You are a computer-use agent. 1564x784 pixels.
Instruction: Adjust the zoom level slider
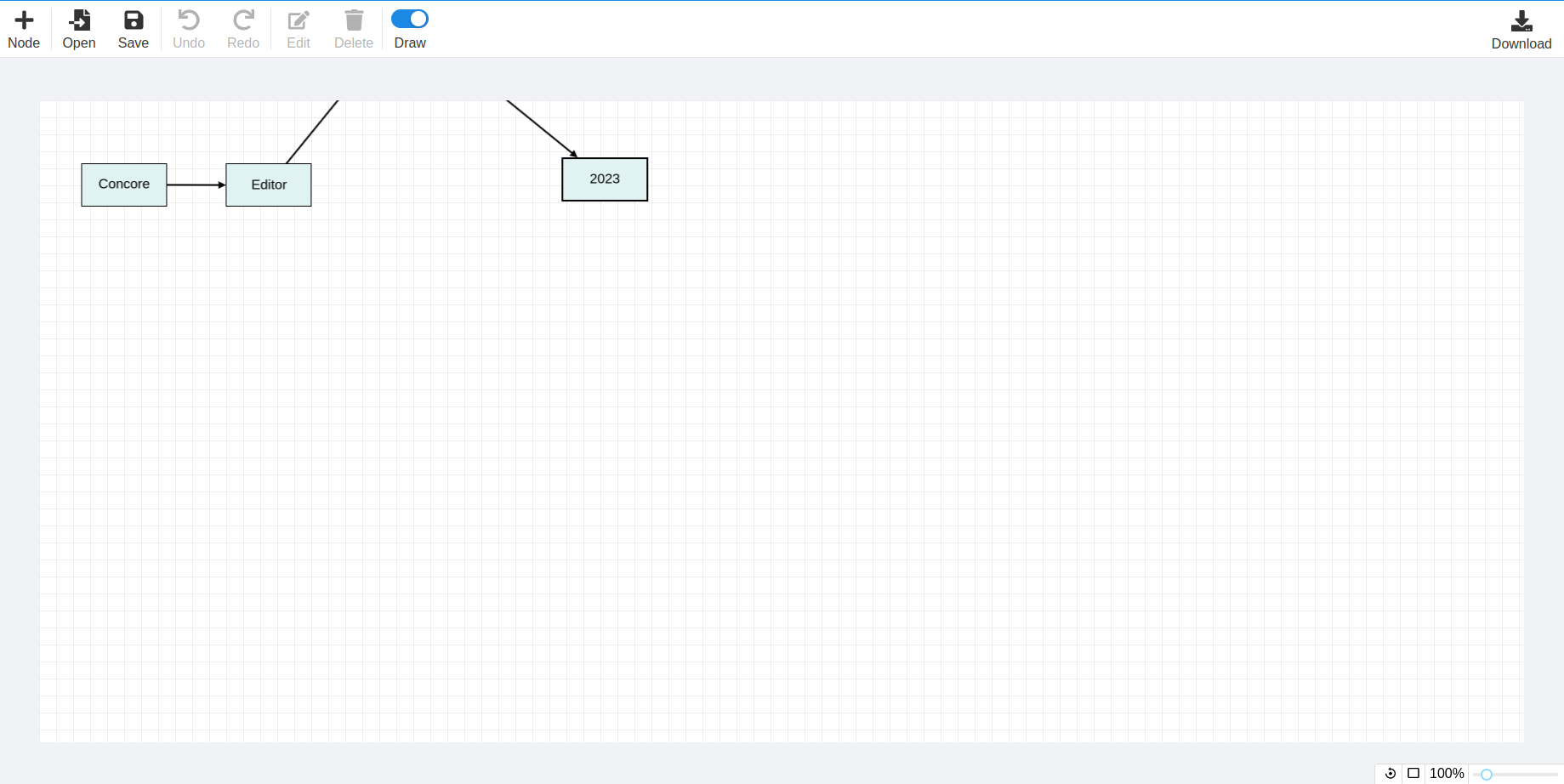(1487, 775)
